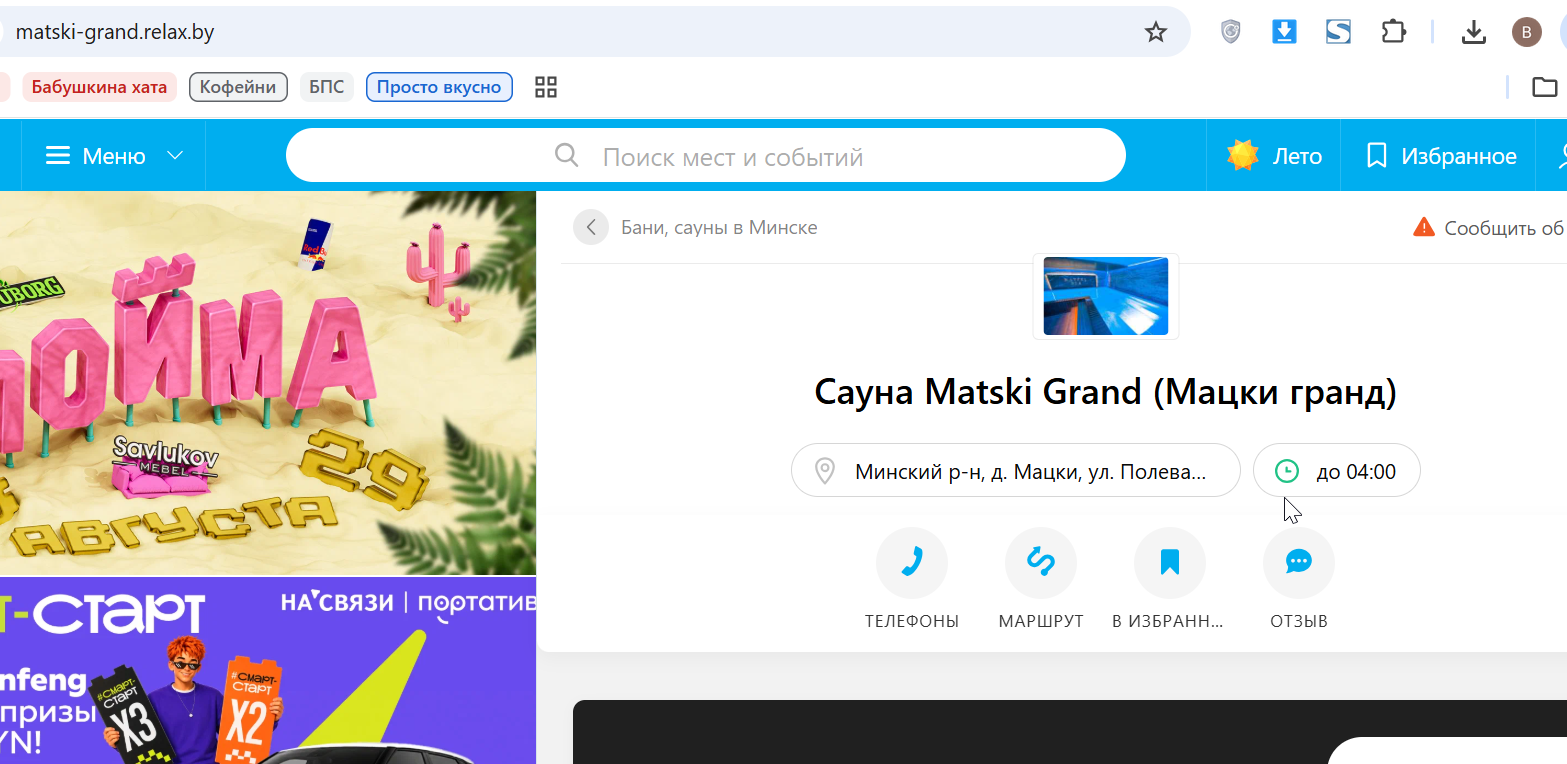Click the location pin icon
This screenshot has height=764, width=1567.
(825, 471)
